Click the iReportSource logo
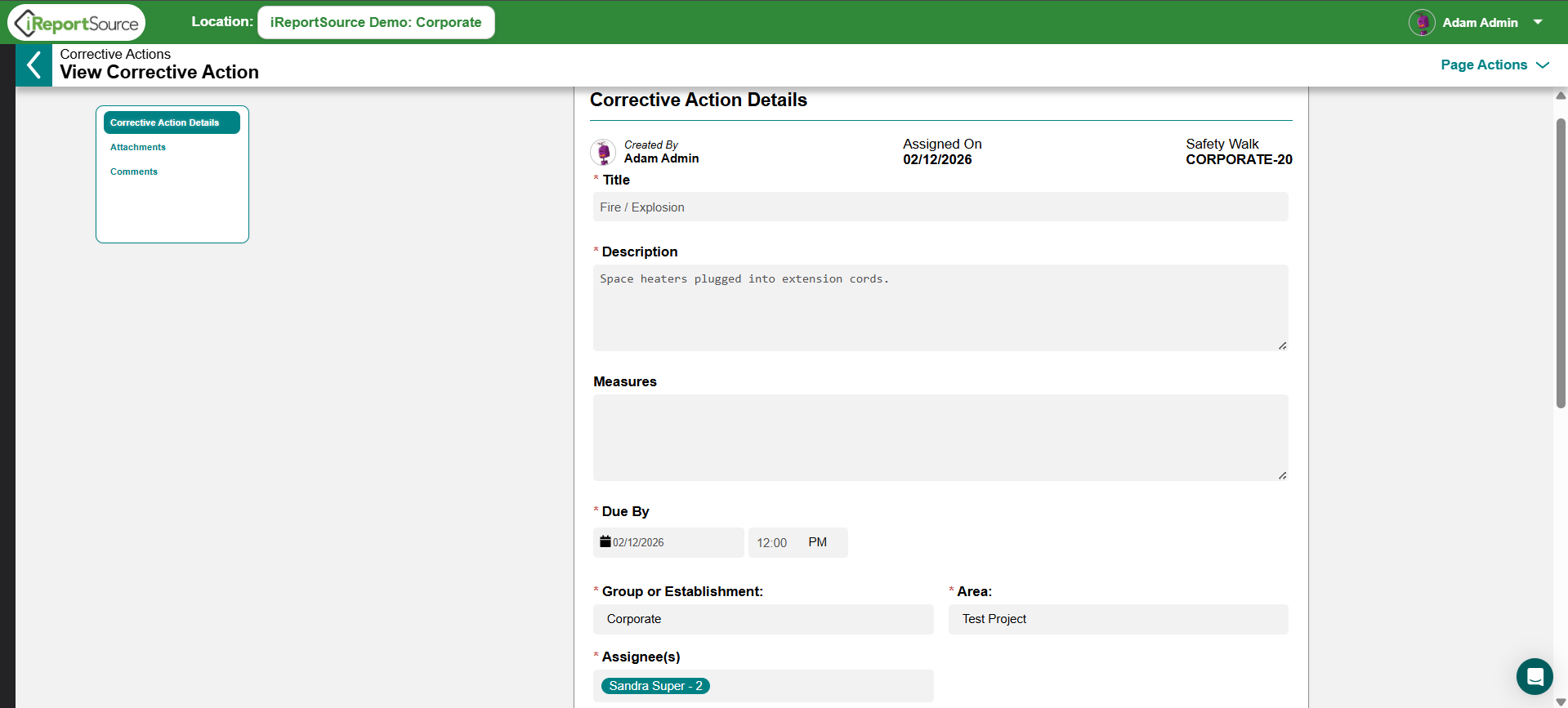1568x708 pixels. (77, 23)
